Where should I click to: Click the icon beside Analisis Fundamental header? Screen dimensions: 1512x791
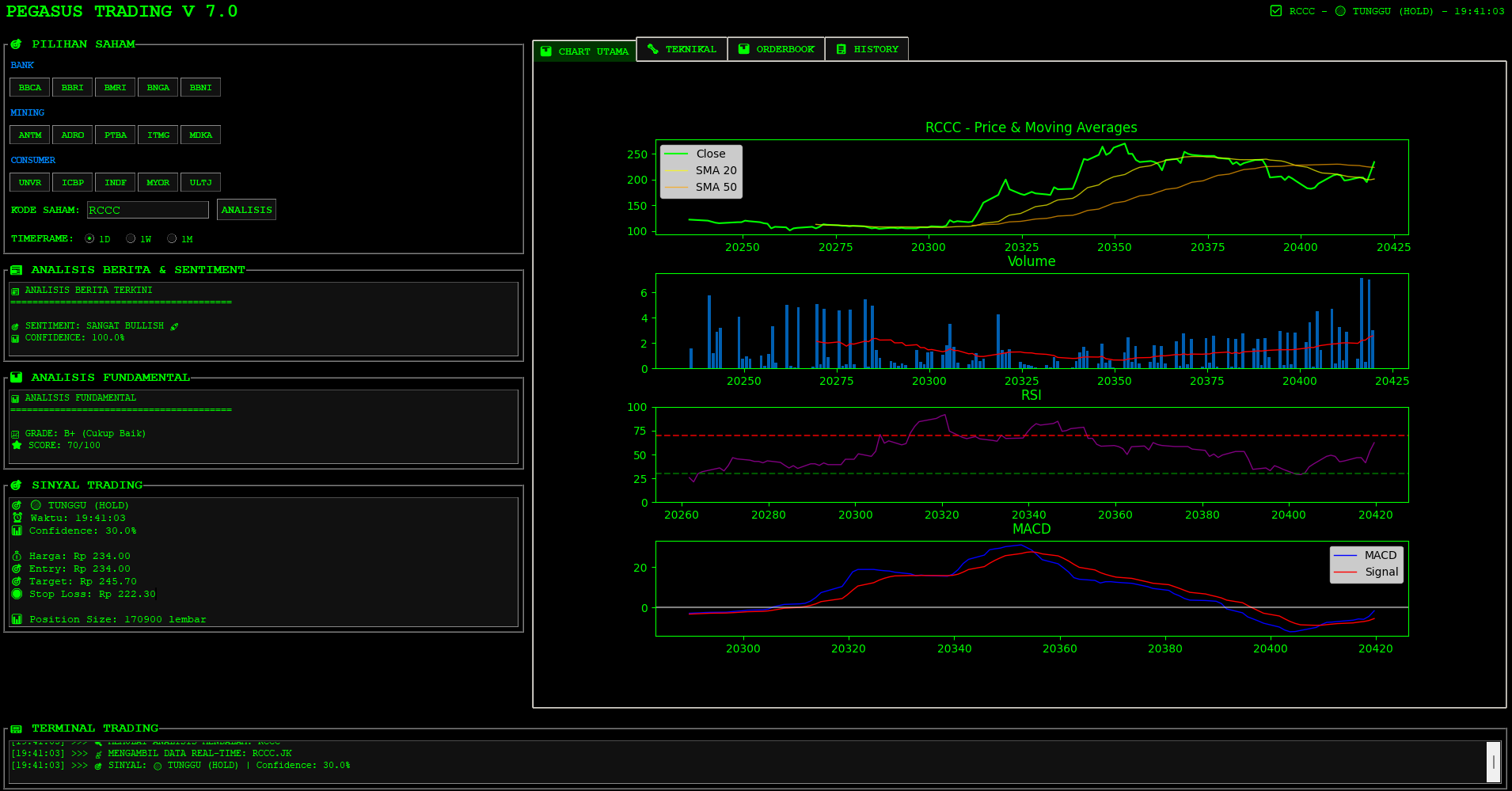16,378
